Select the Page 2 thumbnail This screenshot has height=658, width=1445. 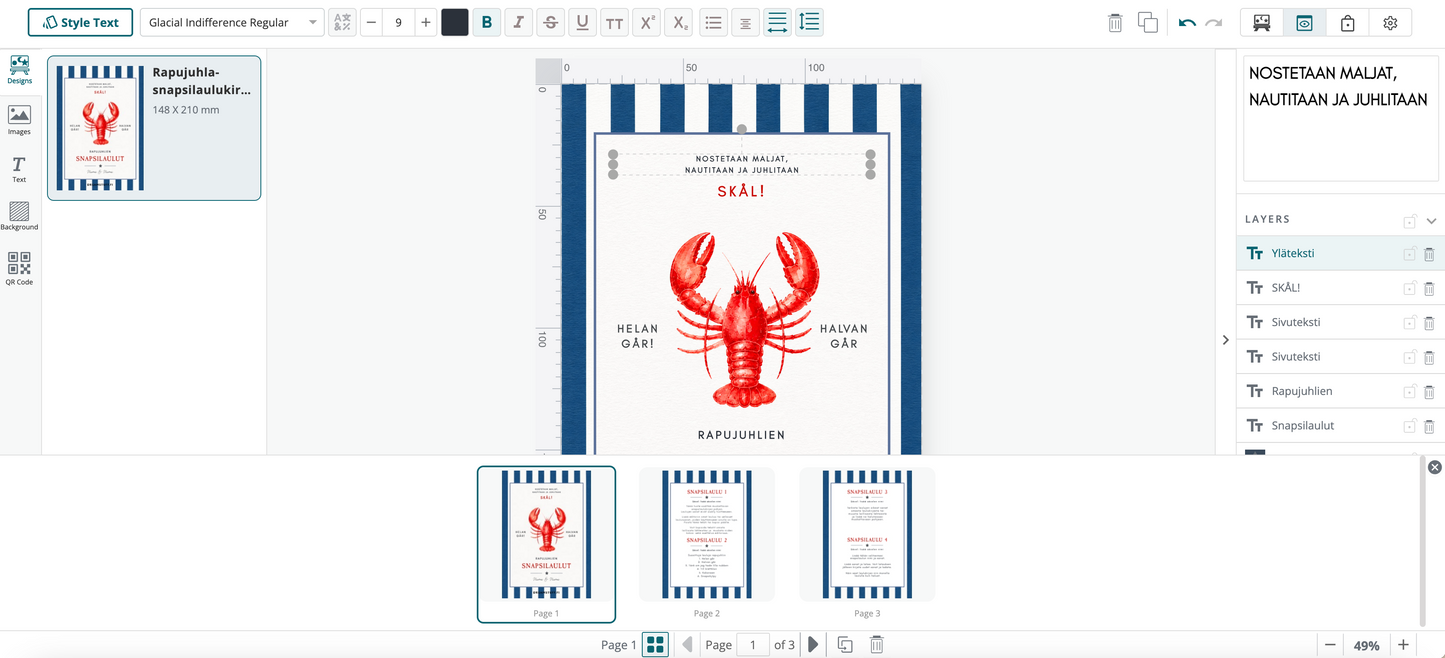(x=707, y=535)
